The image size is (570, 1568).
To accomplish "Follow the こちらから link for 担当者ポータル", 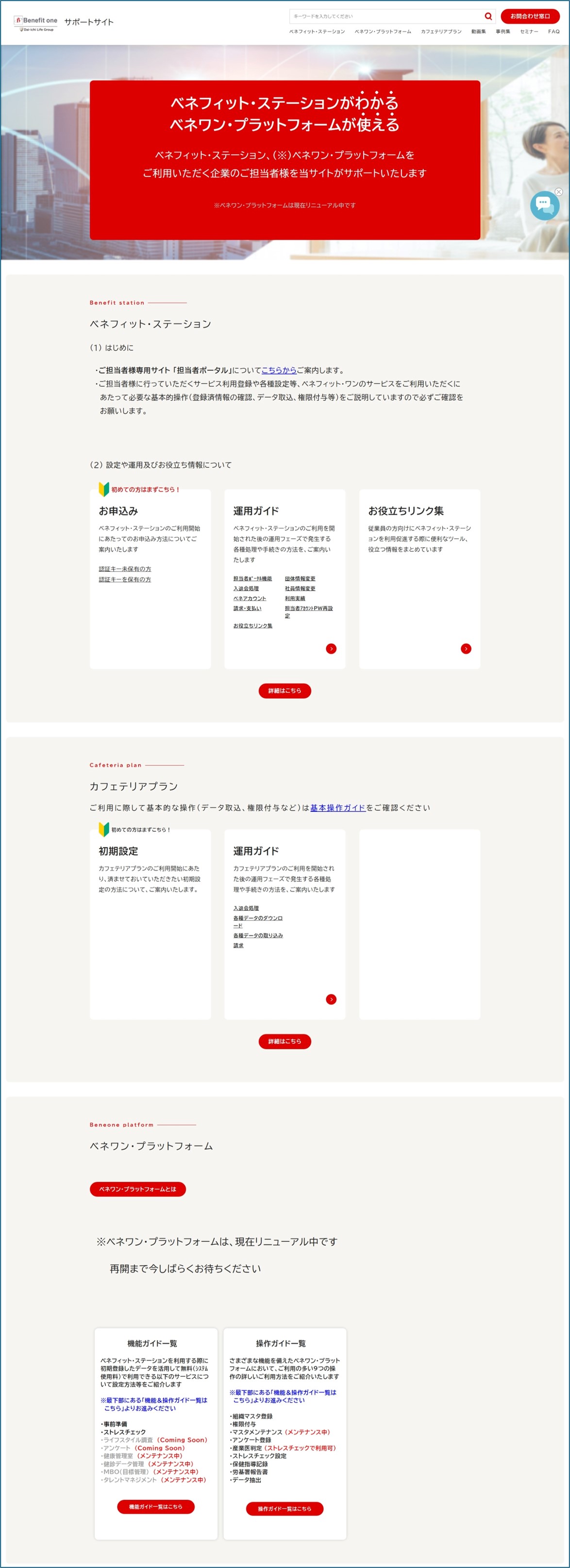I will click(x=279, y=370).
